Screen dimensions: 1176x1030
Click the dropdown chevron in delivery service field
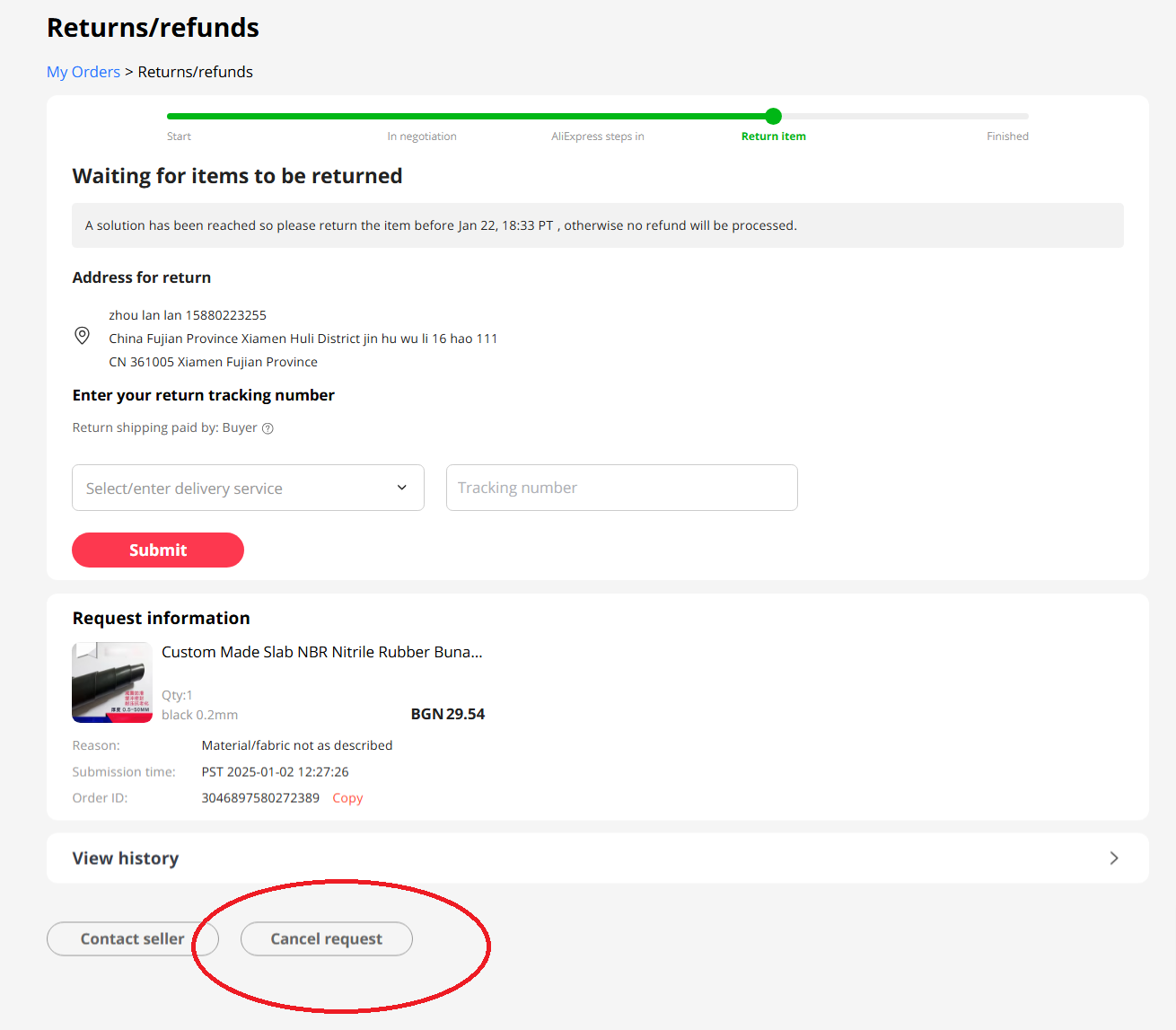pyautogui.click(x=401, y=488)
